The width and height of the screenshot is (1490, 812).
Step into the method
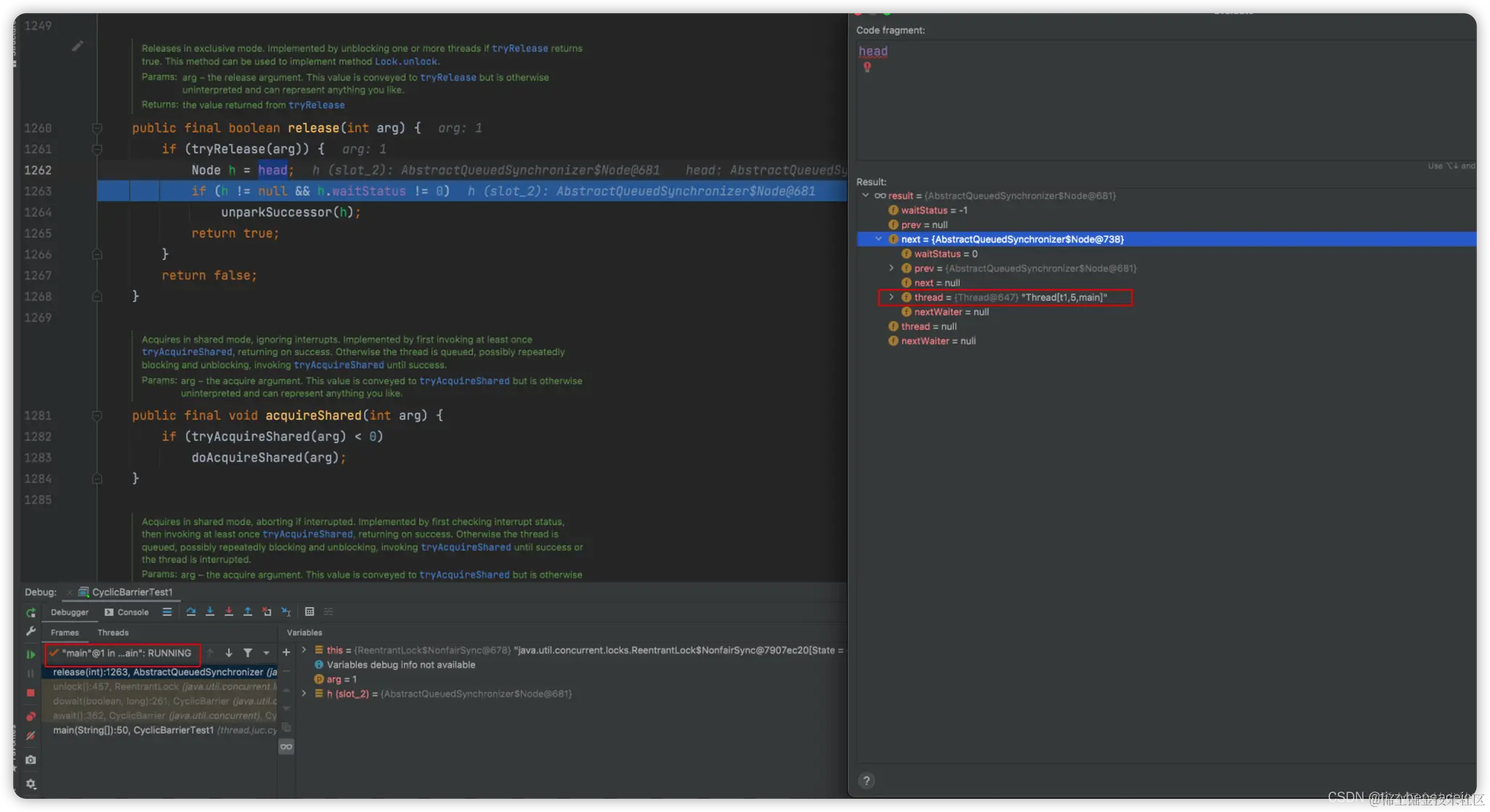click(210, 612)
